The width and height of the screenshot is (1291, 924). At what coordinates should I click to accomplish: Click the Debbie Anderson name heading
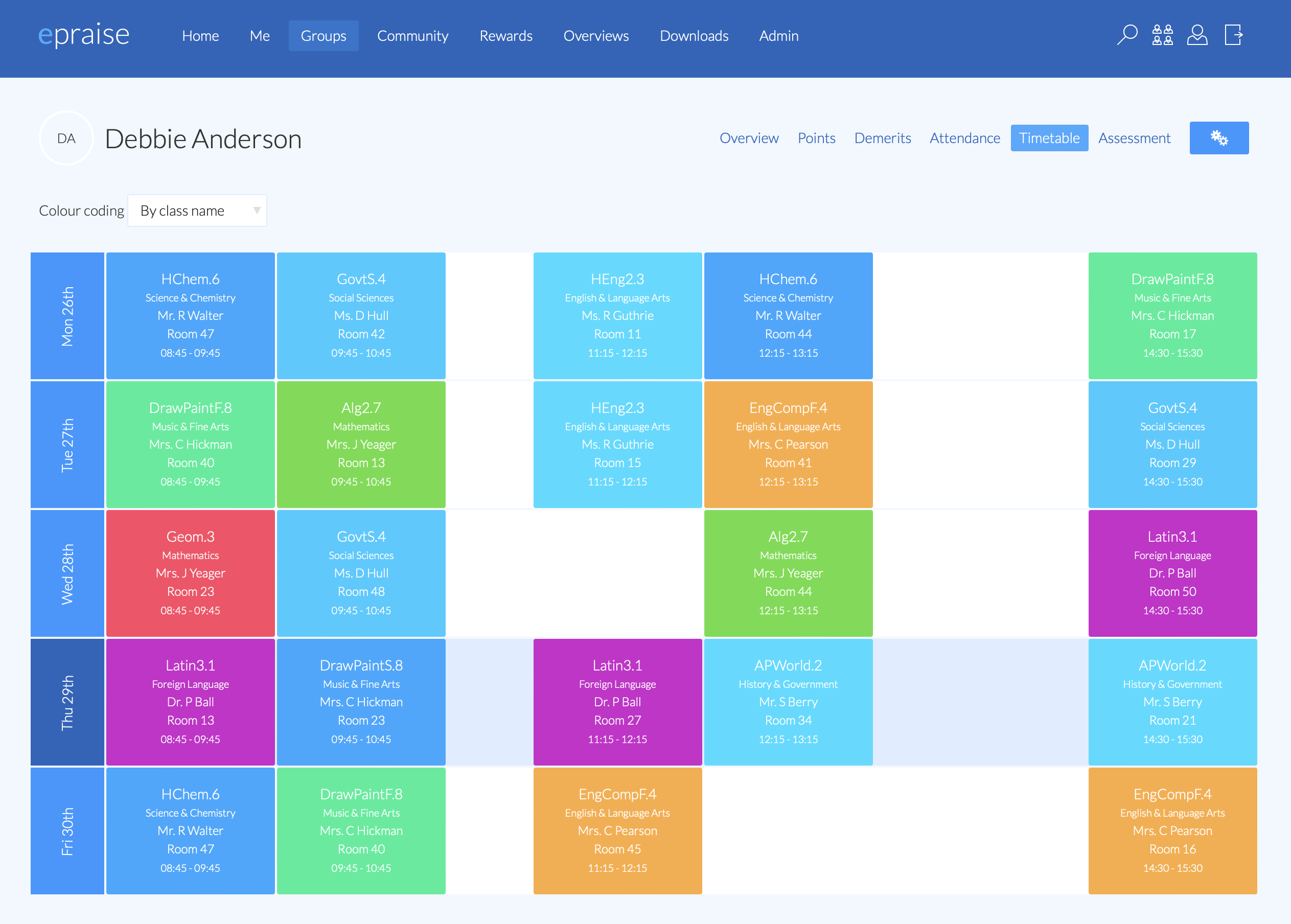click(203, 139)
